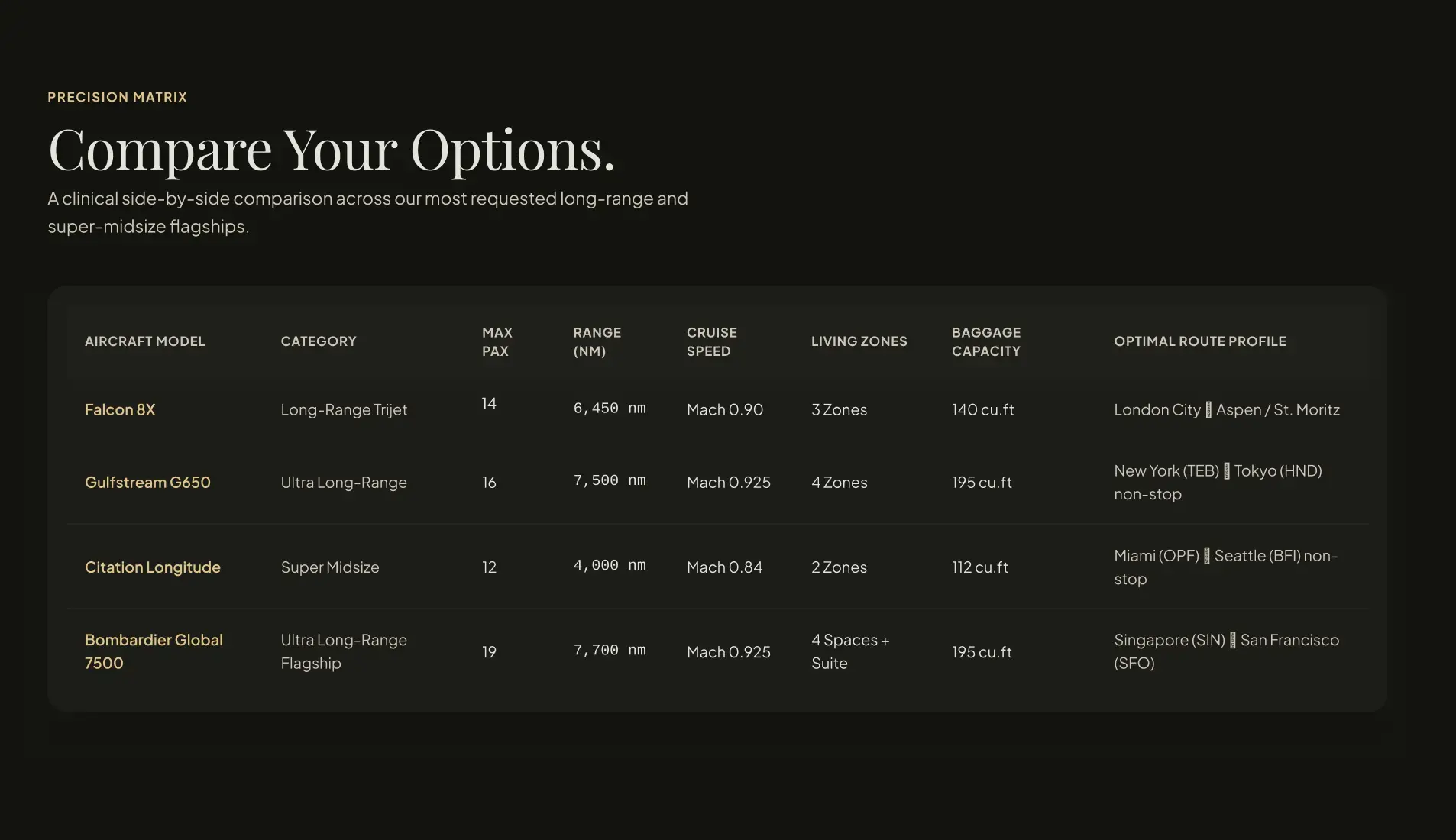Click the 112 cu.ft baggage capacity cell
The image size is (1456, 840).
980,567
